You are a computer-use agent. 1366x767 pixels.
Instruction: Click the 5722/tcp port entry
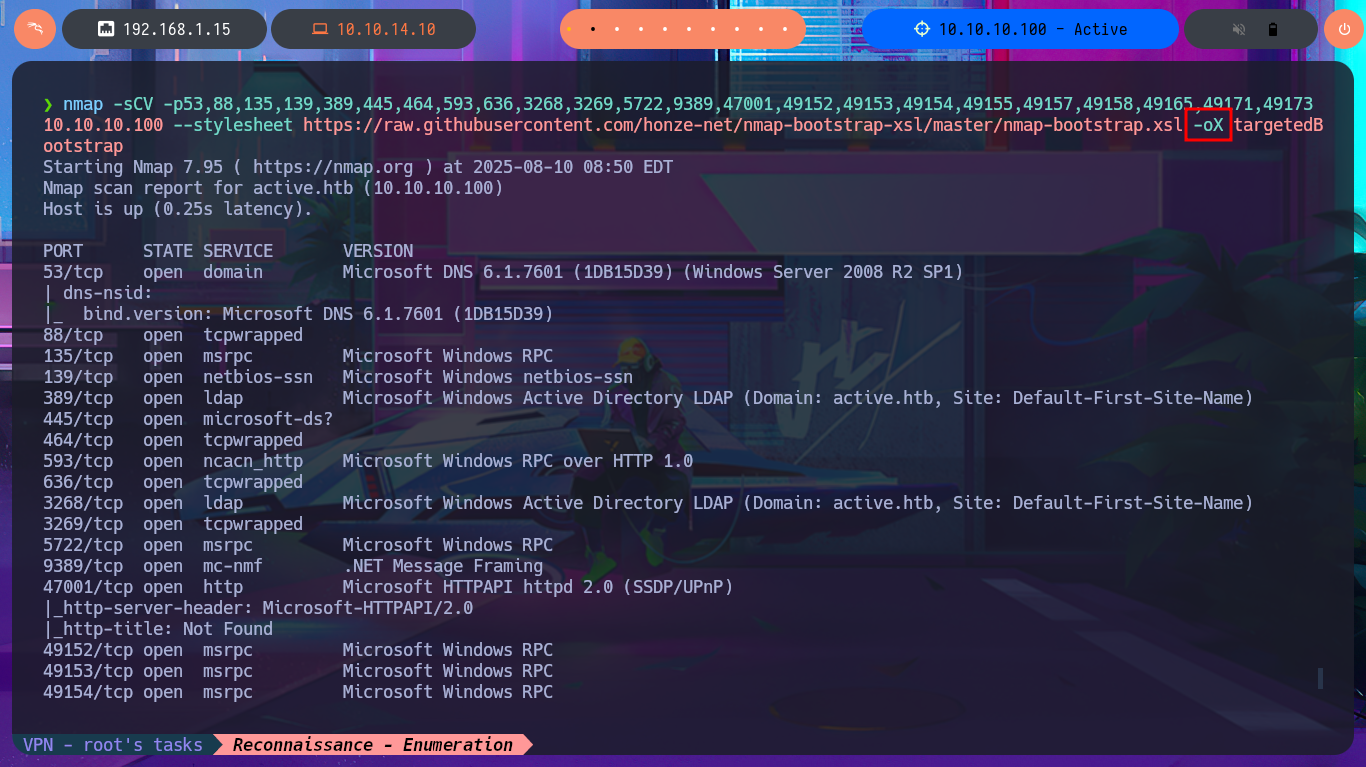(83, 545)
